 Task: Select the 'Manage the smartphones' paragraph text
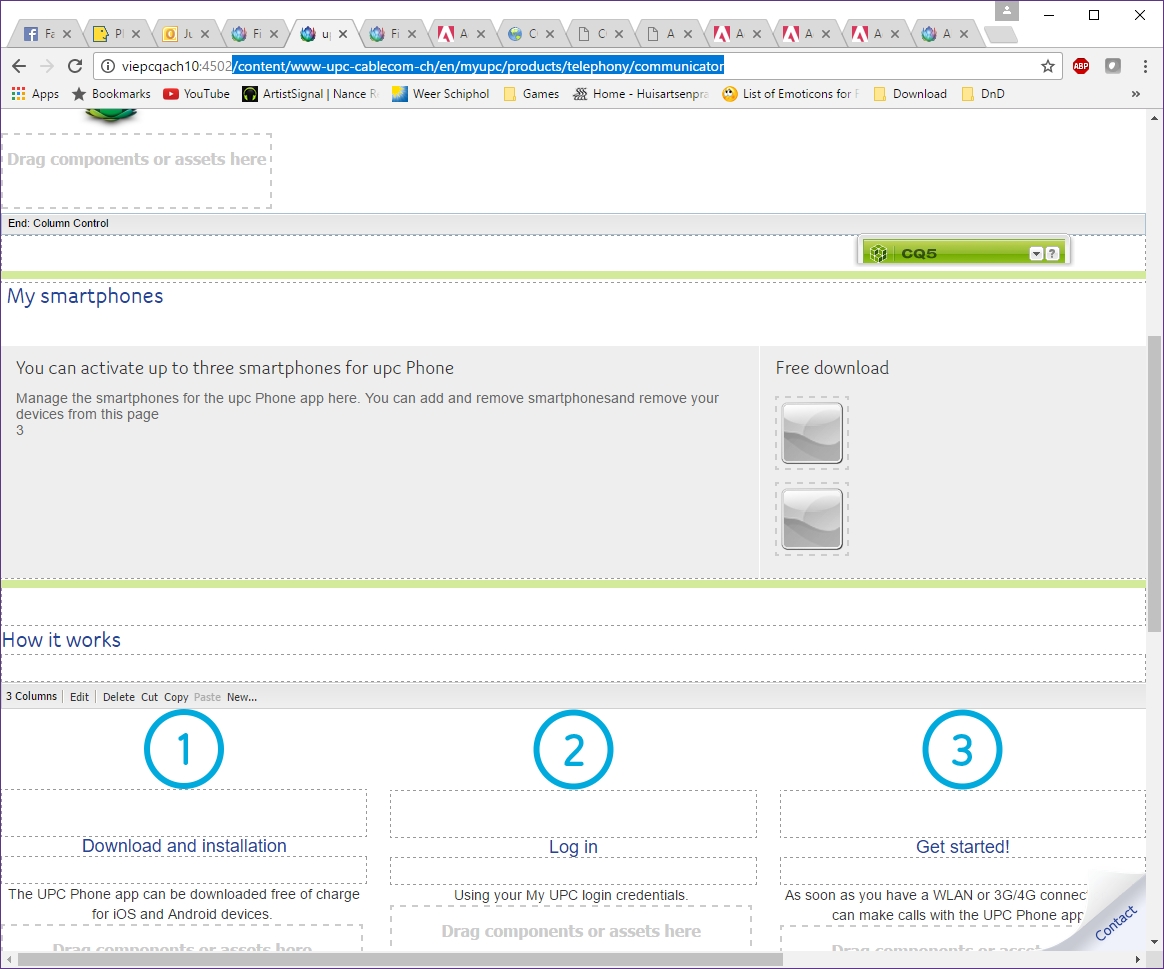(367, 406)
